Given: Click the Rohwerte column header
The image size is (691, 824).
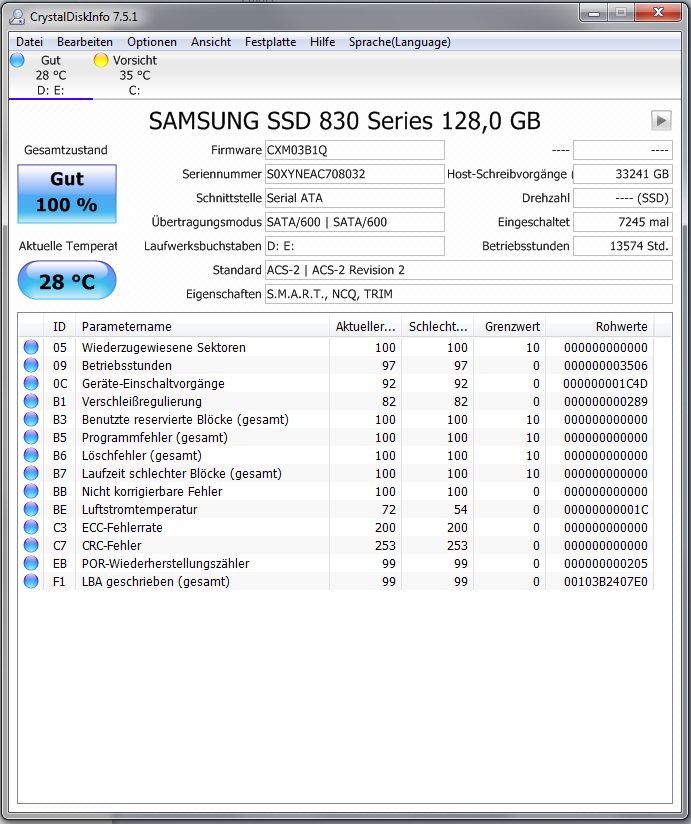Looking at the screenshot, I should (x=600, y=326).
